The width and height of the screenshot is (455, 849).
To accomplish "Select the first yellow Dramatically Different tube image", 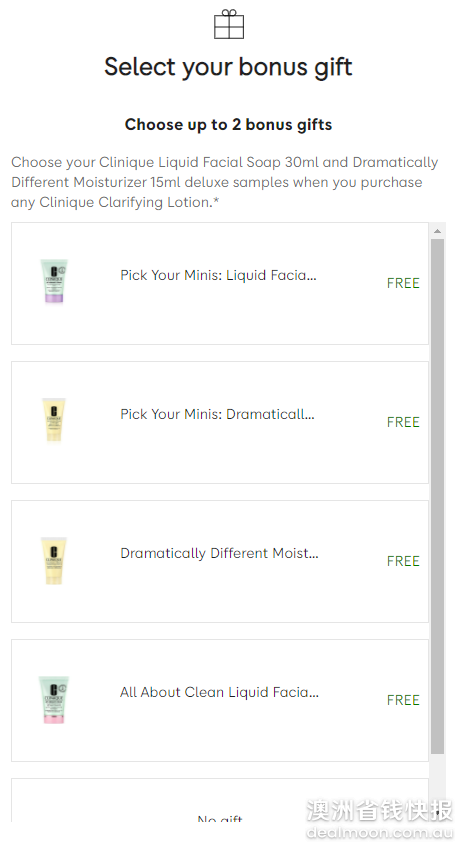I will pyautogui.click(x=54, y=420).
